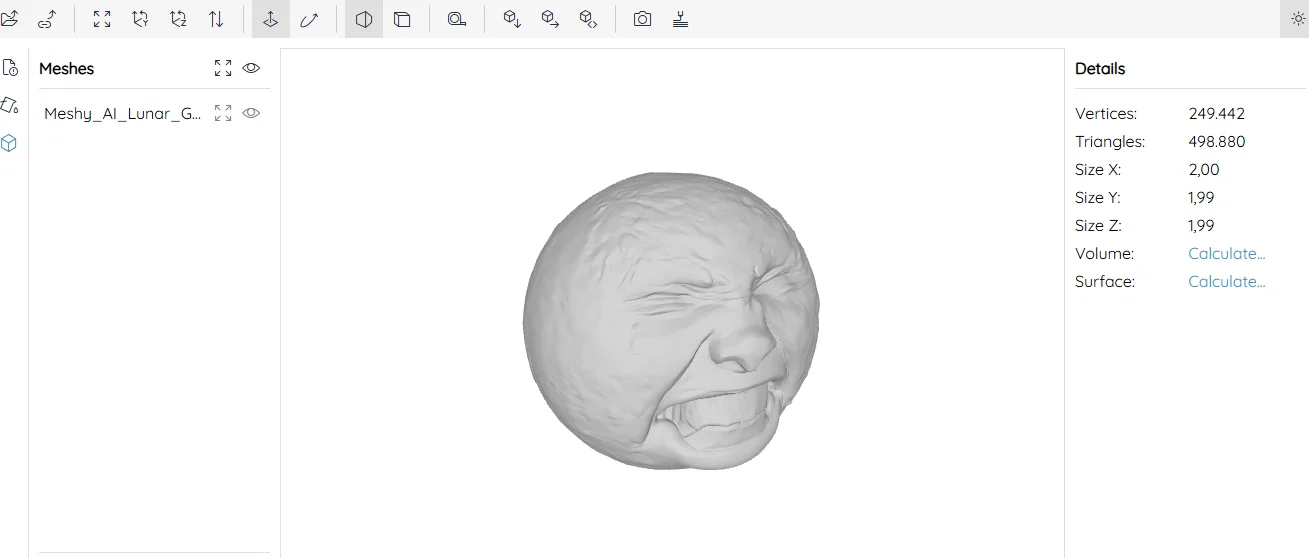This screenshot has height=558, width=1309.
Task: Open the Measure tool
Action: pos(457,19)
